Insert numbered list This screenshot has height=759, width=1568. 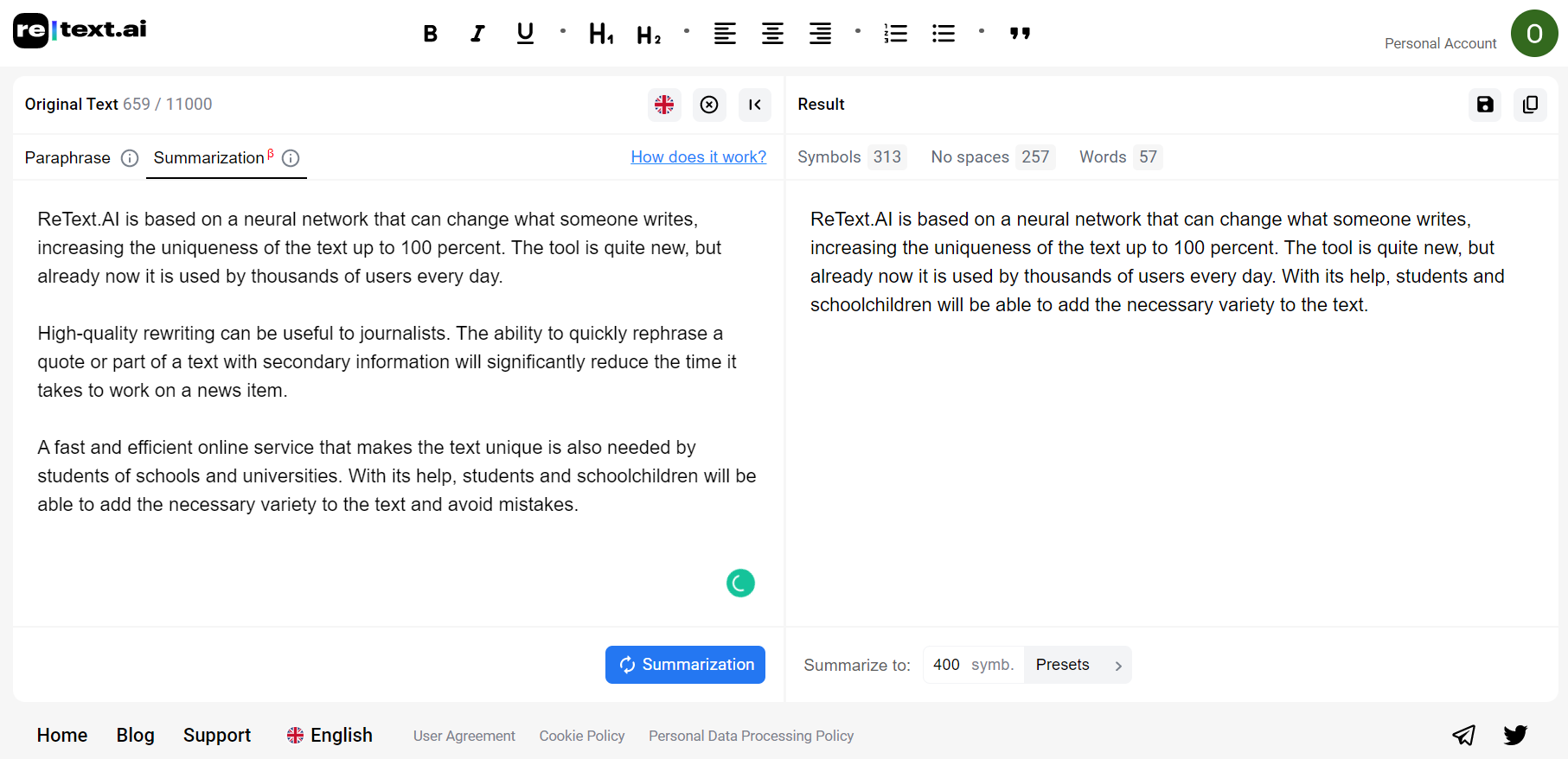coord(896,34)
